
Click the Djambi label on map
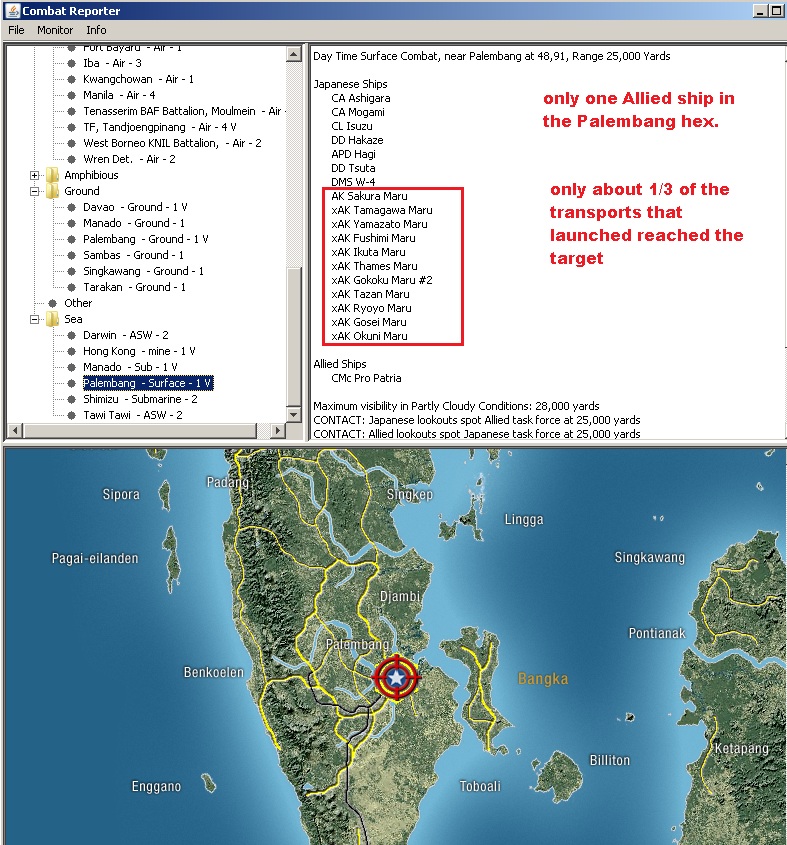coord(400,596)
